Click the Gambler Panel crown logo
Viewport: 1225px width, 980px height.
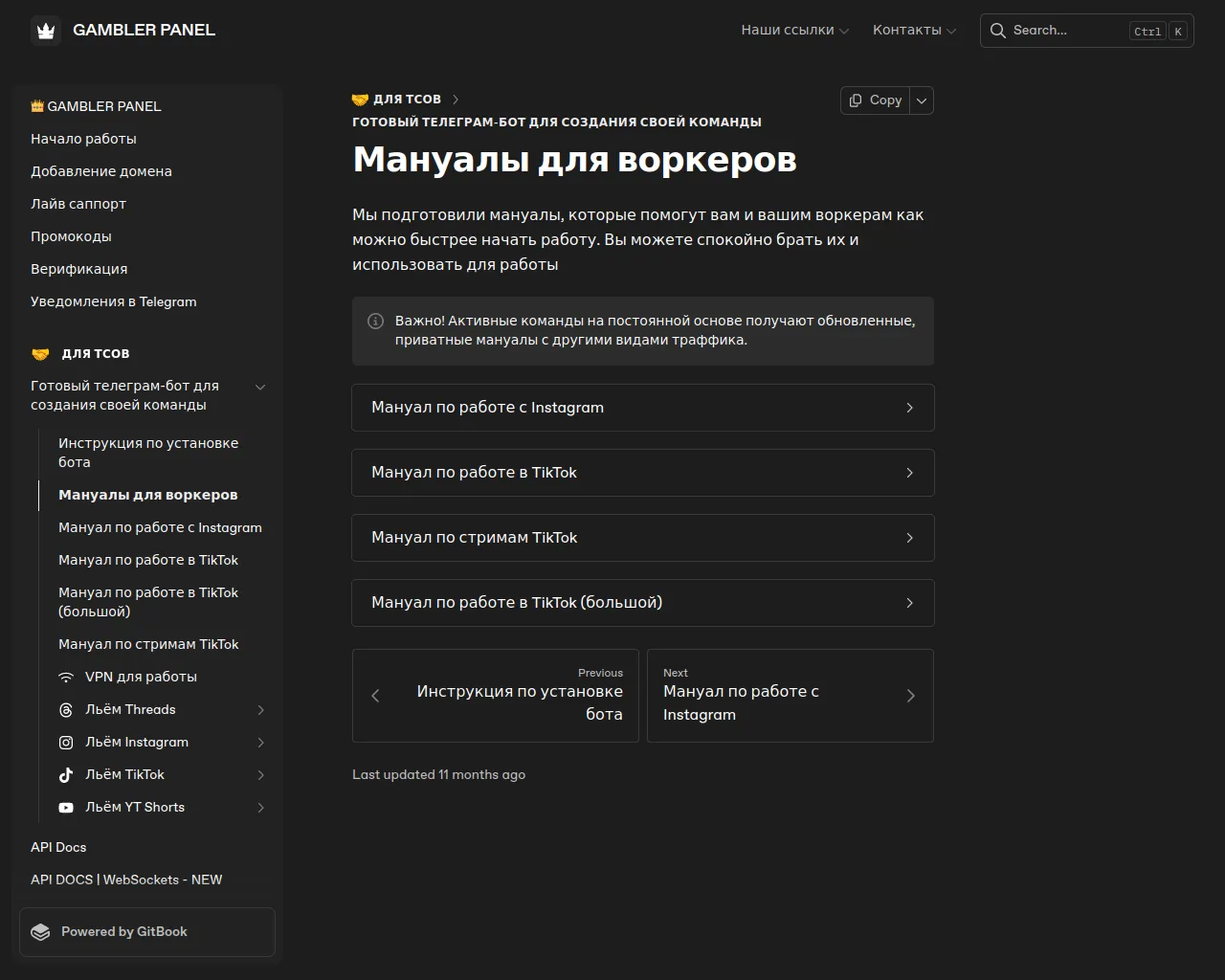[46, 31]
